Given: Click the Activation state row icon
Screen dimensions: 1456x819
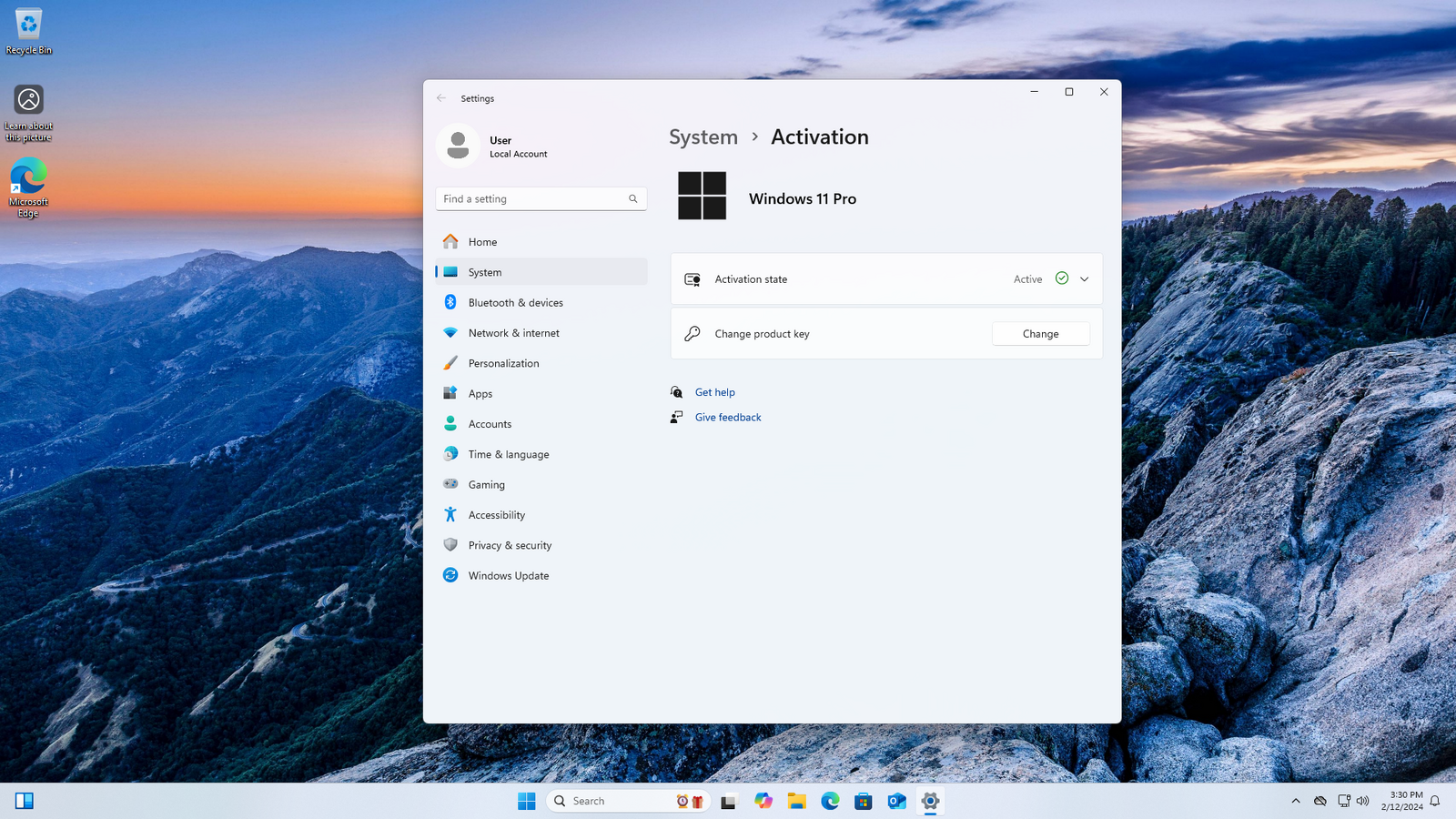Looking at the screenshot, I should (x=693, y=279).
